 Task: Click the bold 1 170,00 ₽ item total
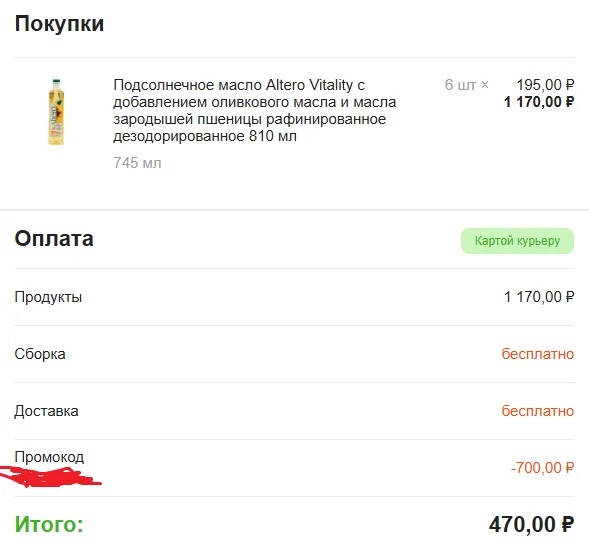[539, 102]
